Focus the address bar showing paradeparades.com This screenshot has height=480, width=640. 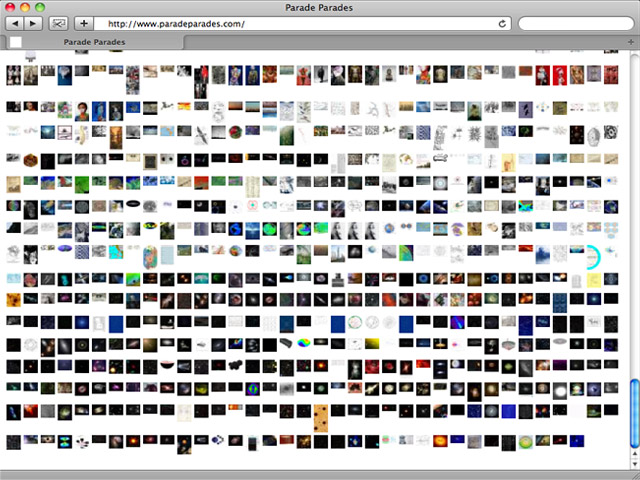tap(302, 24)
